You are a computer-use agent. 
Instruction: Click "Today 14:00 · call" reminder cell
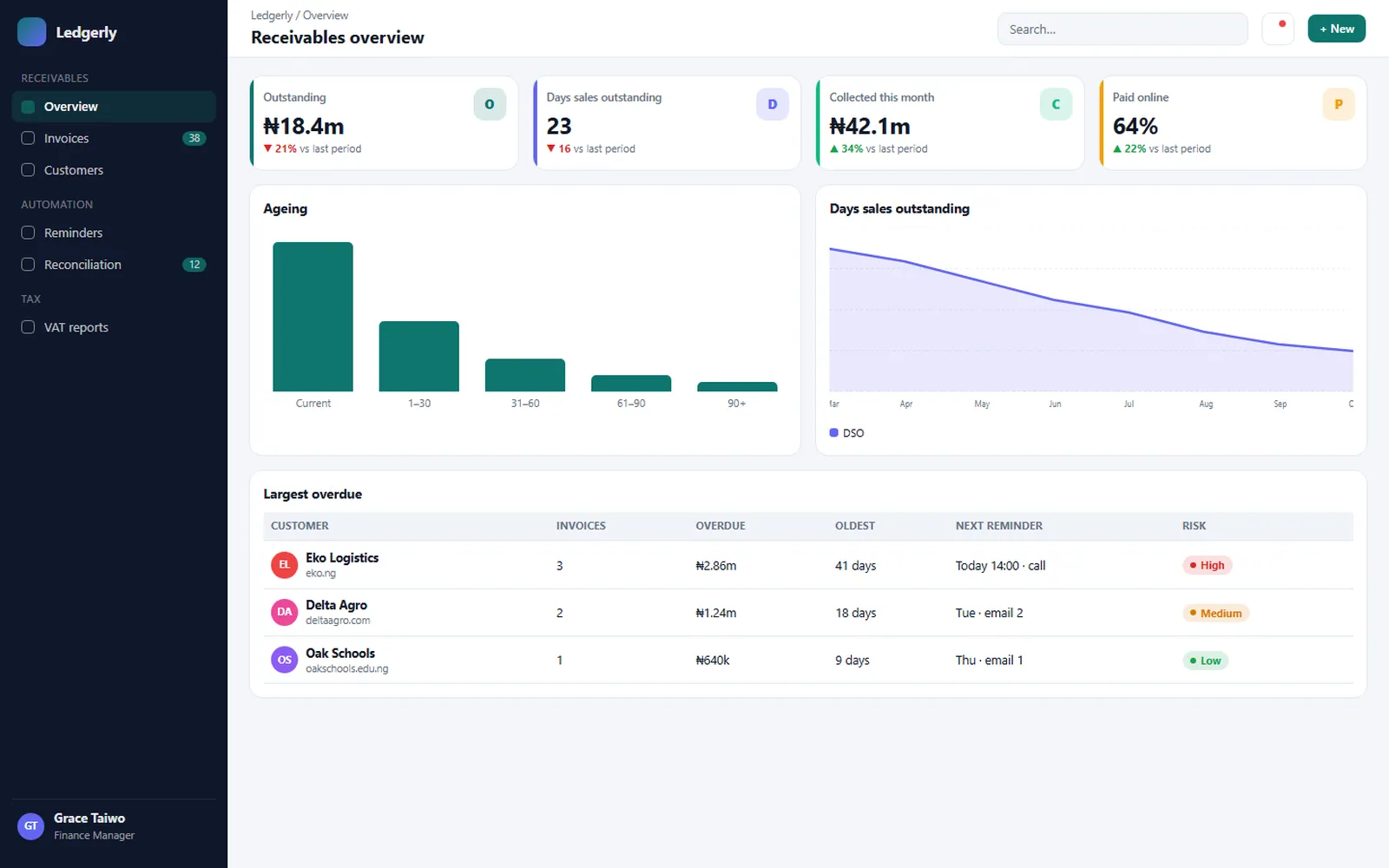1001,566
